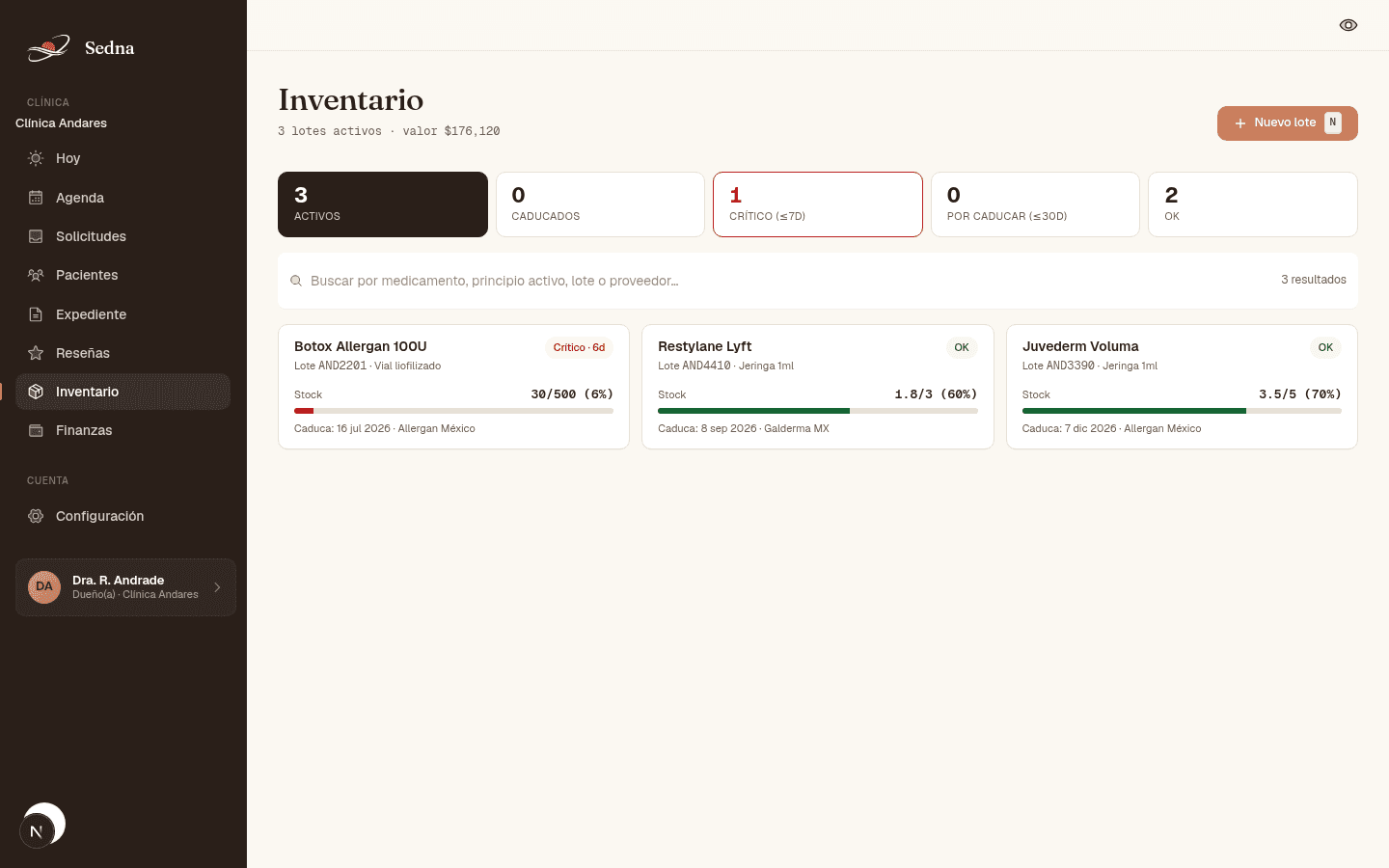The image size is (1389, 868).
Task: Click the Botox red stock progress bar
Action: tap(453, 411)
